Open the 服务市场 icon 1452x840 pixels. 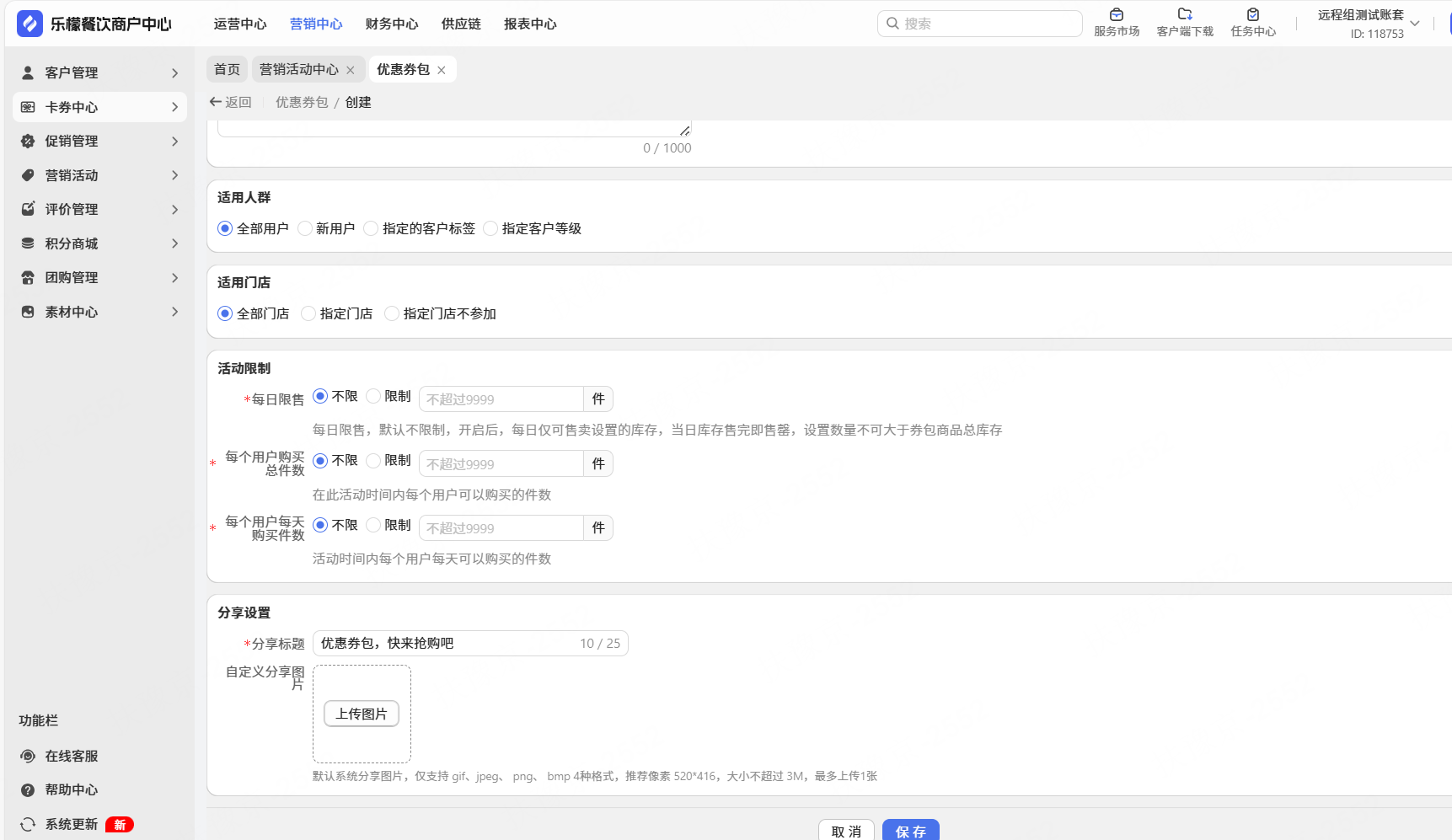point(1117,14)
